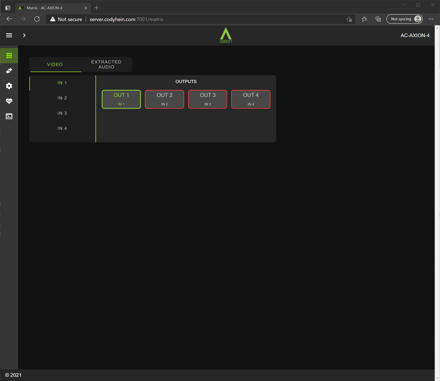The image size is (440, 381).
Task: Select input IN 4
Action: click(62, 128)
